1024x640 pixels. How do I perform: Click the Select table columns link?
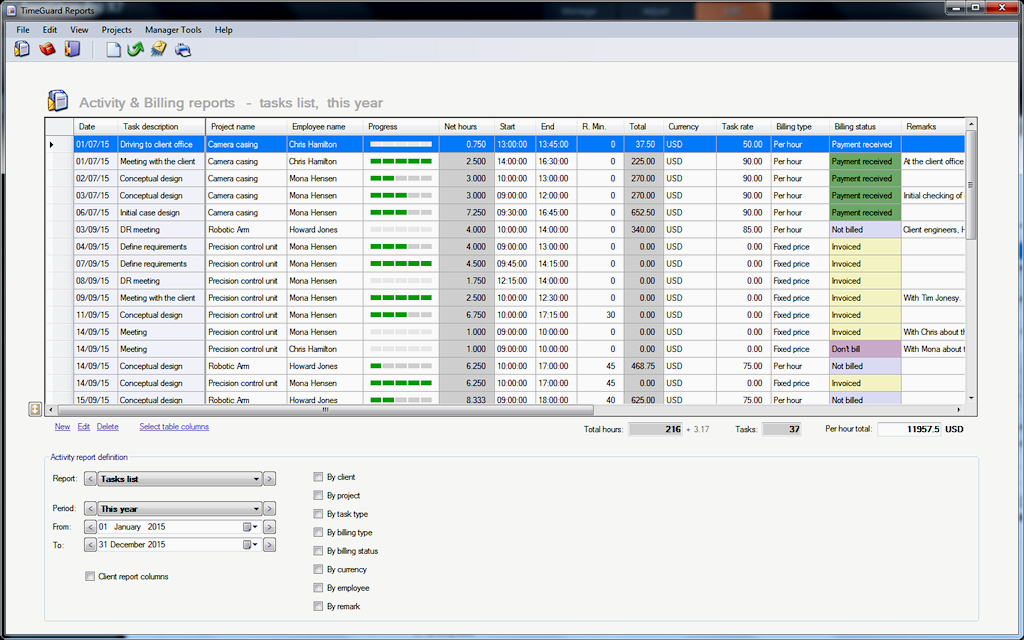coord(174,427)
